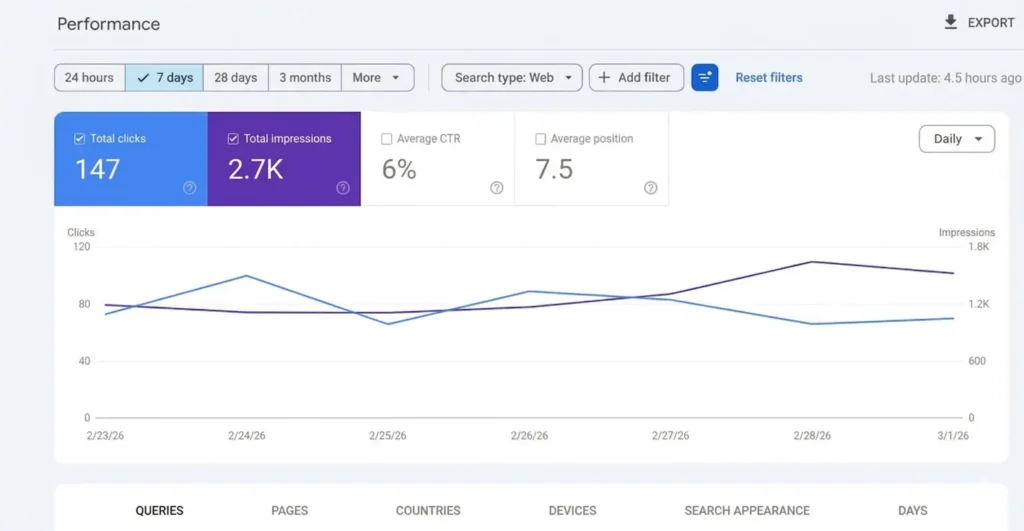Image resolution: width=1024 pixels, height=531 pixels.
Task: Enable the Average CTR checkbox
Action: [x=387, y=139]
